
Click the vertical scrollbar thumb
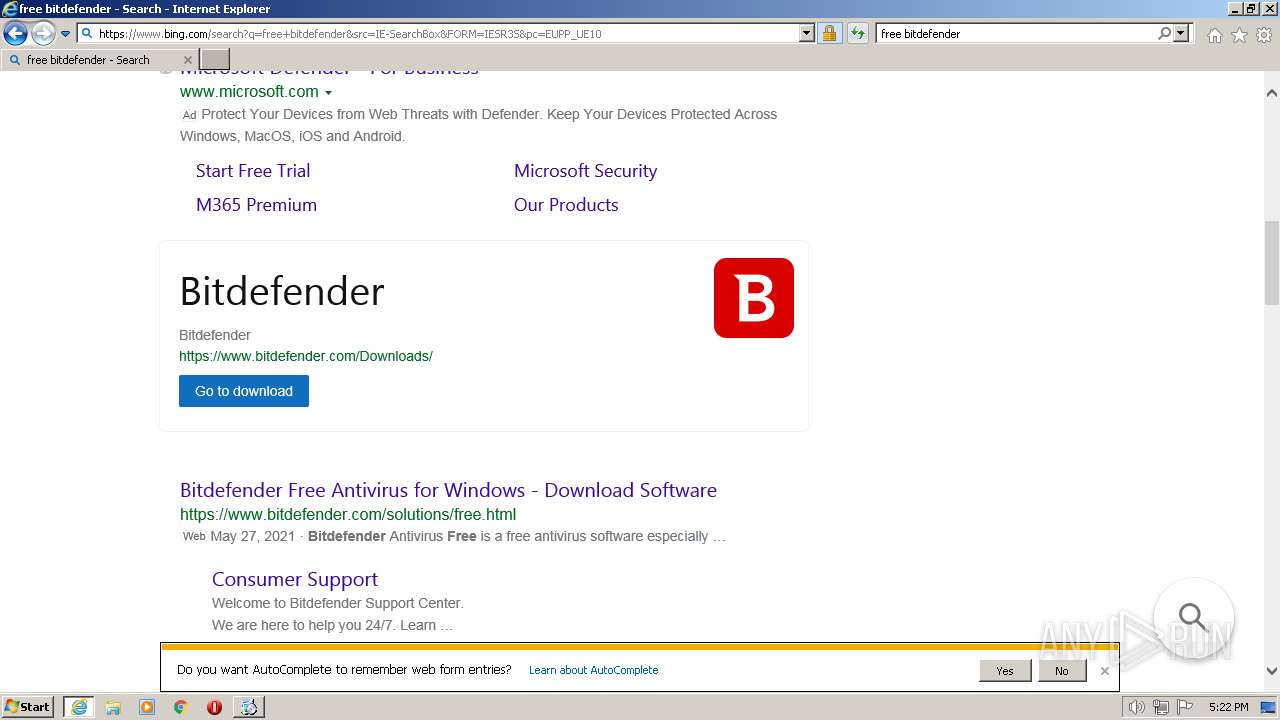[x=1272, y=262]
